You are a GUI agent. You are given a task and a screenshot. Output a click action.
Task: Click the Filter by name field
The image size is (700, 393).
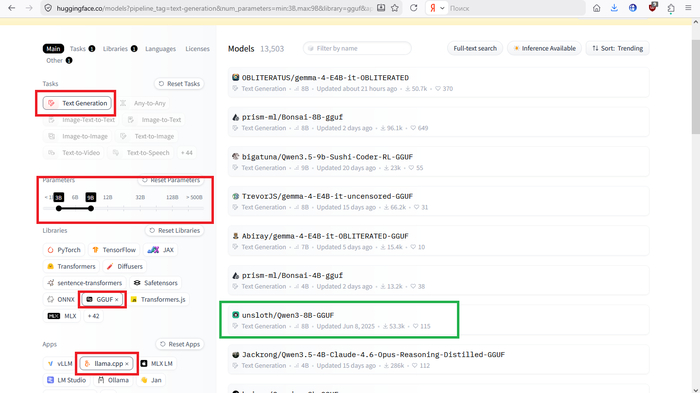click(x=357, y=48)
